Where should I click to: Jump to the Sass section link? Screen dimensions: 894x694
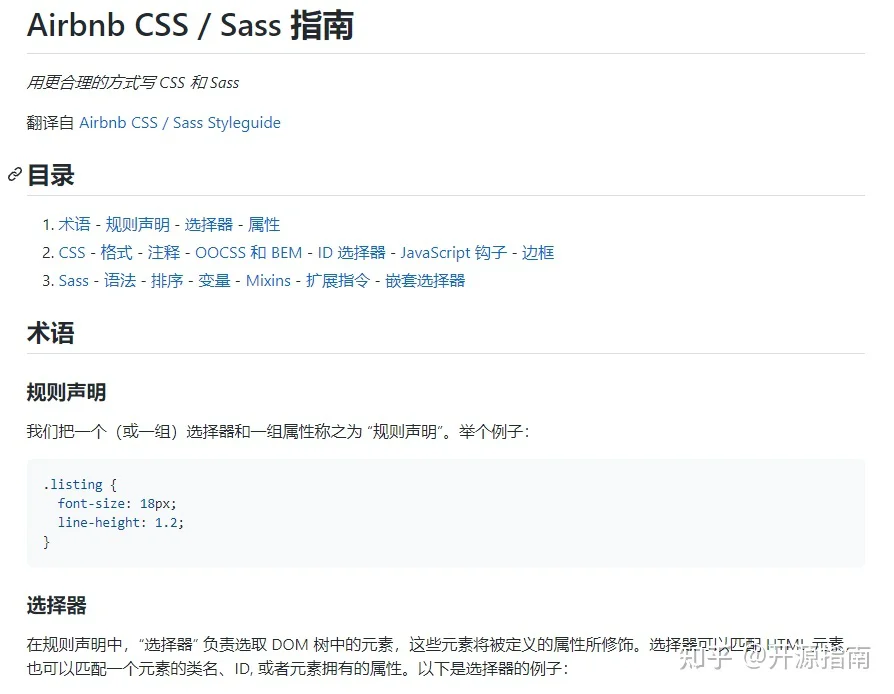(x=74, y=281)
